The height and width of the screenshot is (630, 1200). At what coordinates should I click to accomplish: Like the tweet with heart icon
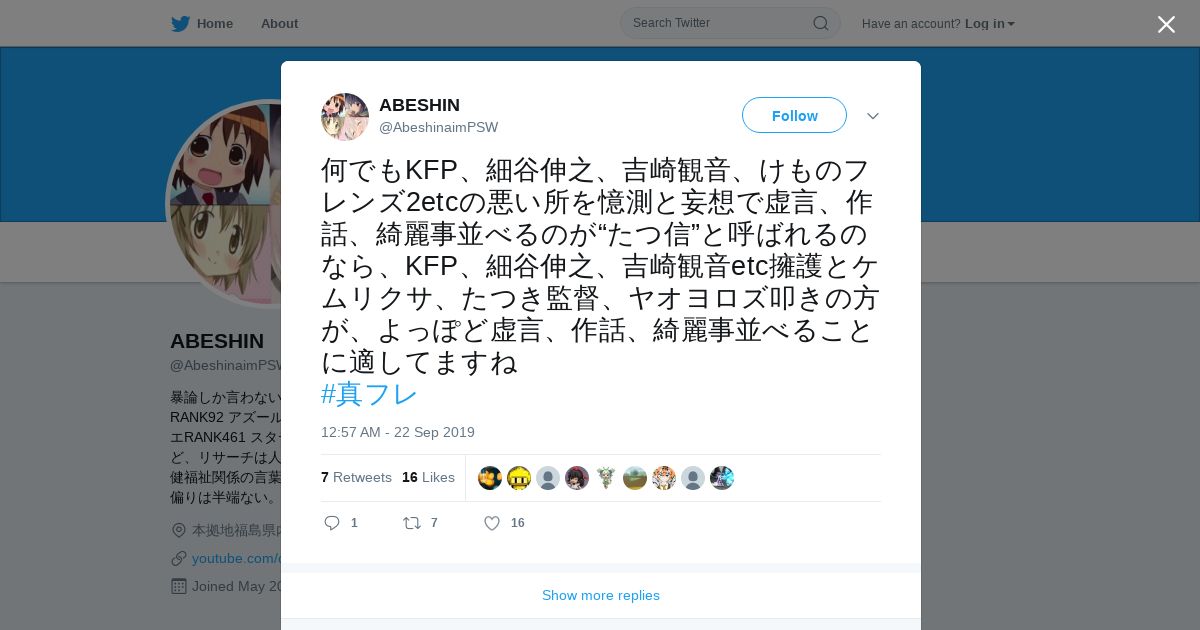pyautogui.click(x=492, y=523)
